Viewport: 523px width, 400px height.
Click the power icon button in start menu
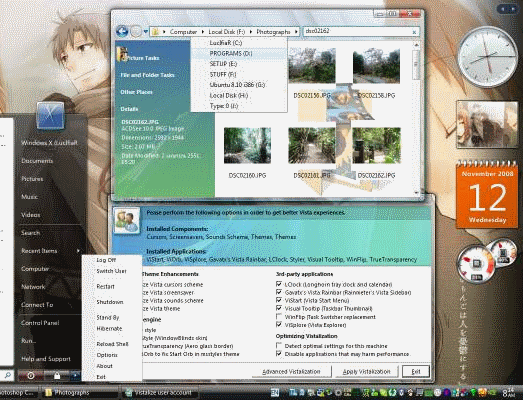point(31,376)
